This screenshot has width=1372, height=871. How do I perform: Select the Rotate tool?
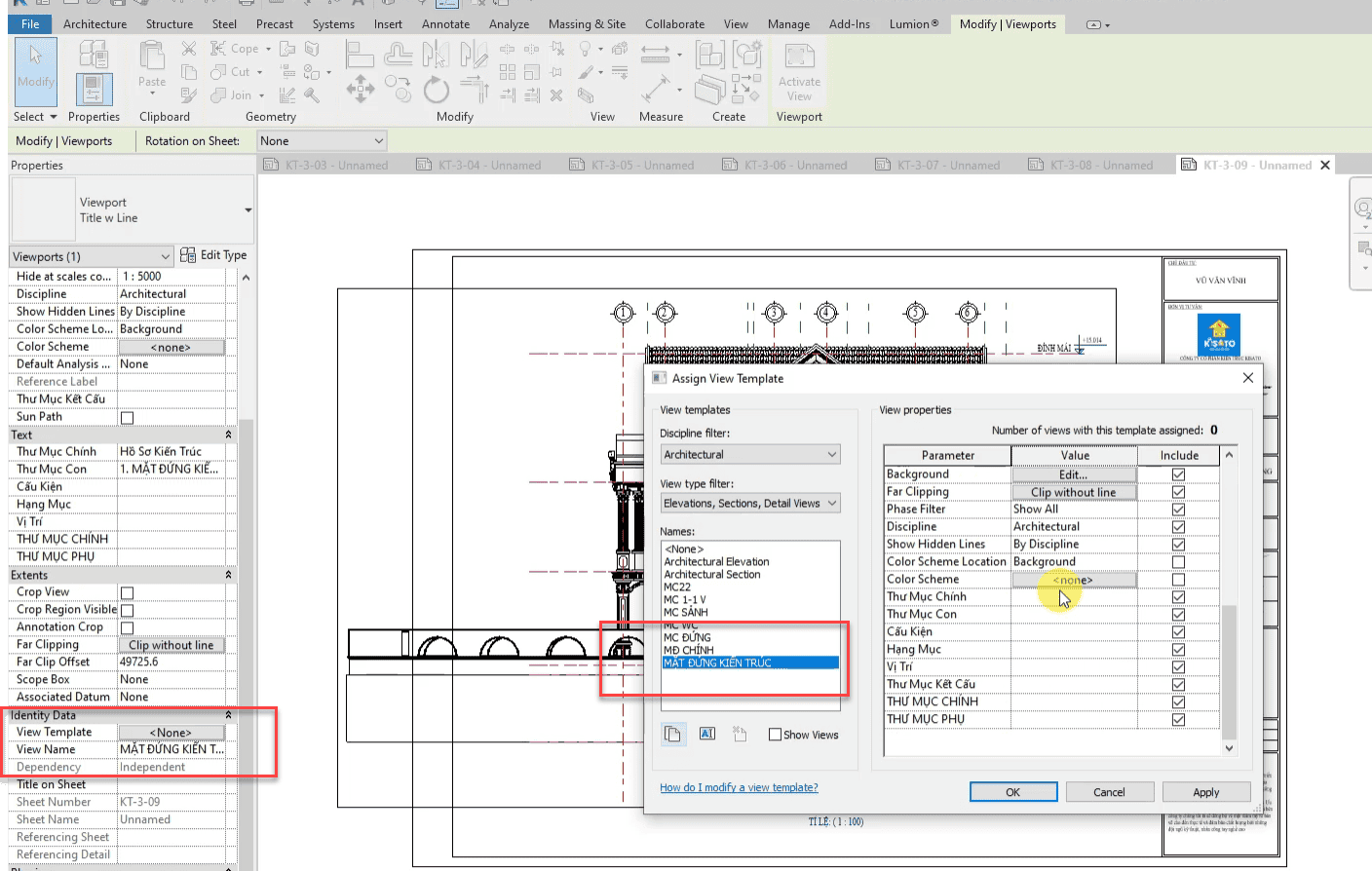tap(437, 90)
